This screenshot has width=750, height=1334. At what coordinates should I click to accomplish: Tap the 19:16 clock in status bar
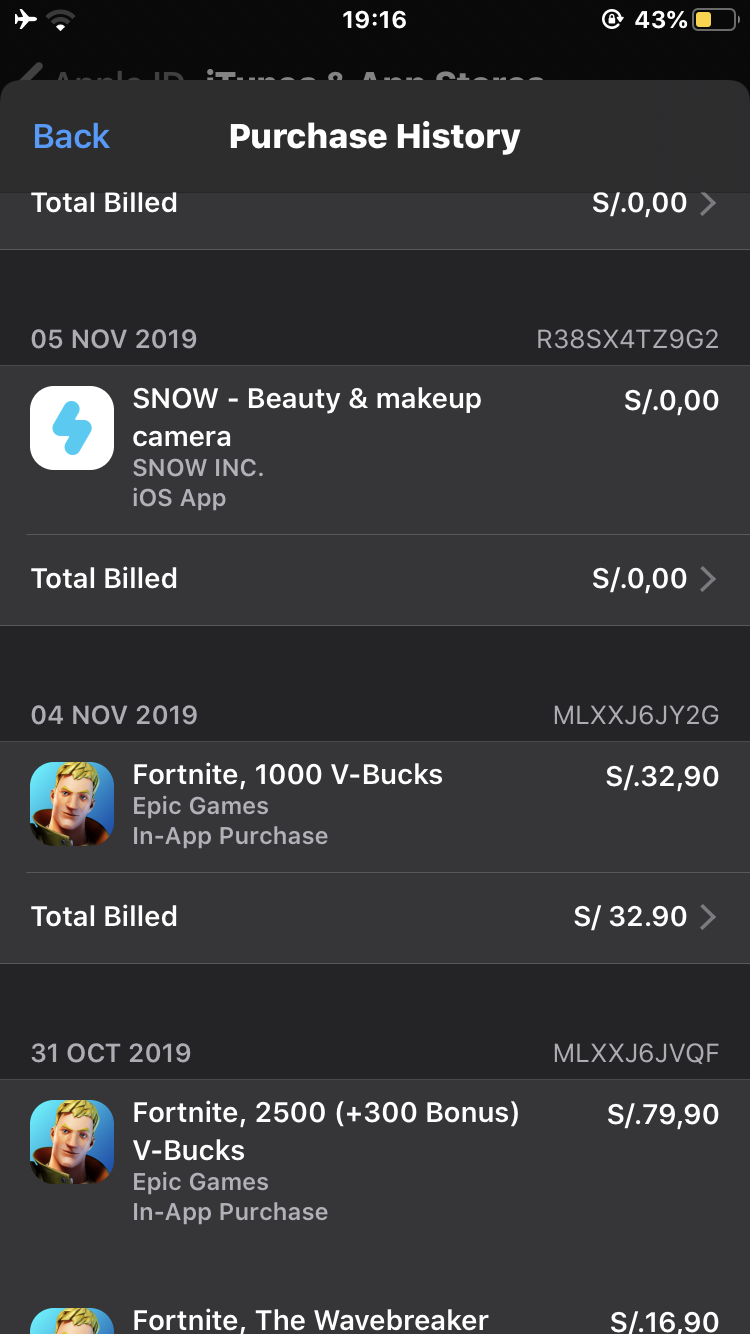coord(374,20)
